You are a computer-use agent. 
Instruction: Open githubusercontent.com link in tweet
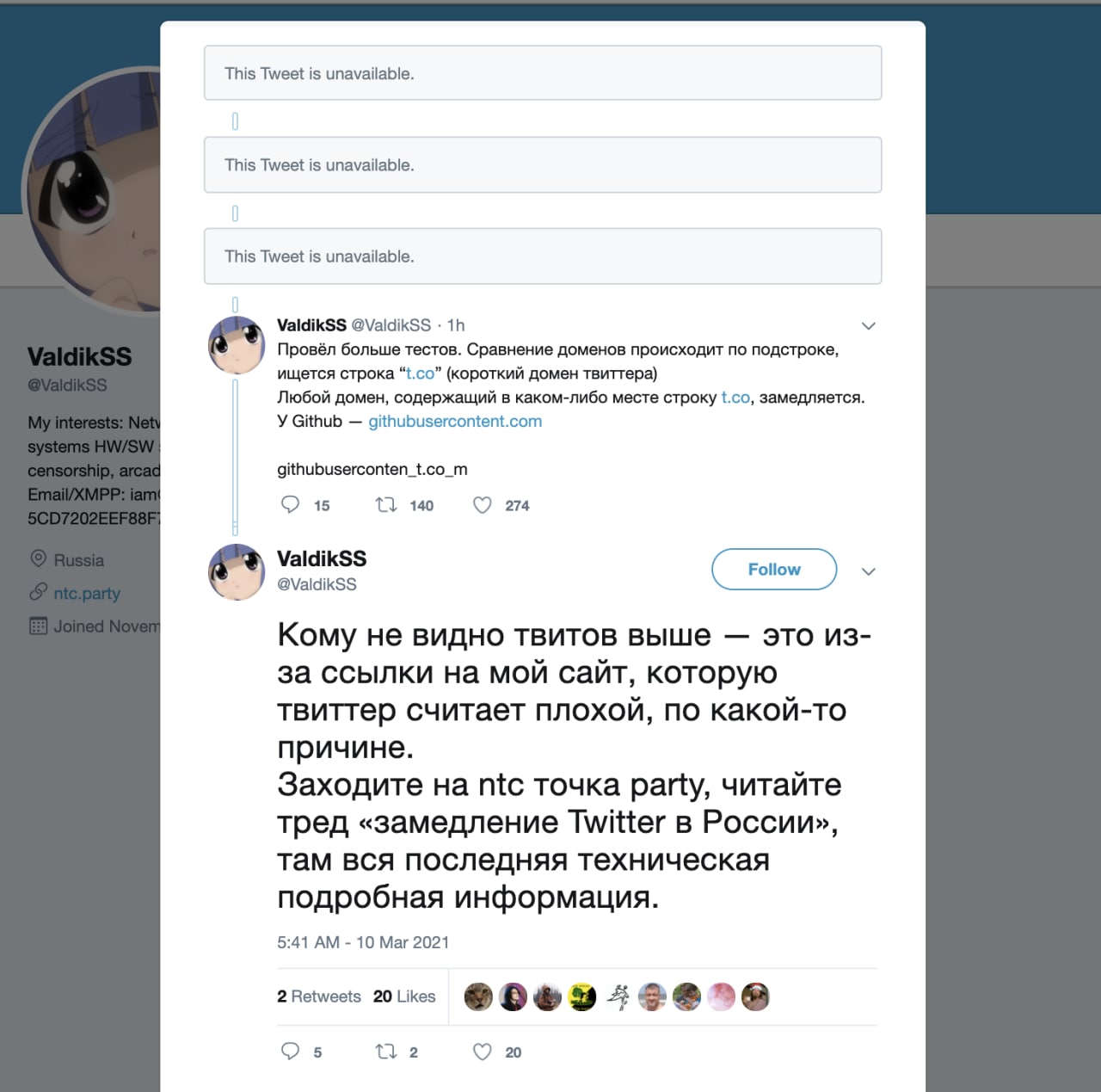coord(455,421)
